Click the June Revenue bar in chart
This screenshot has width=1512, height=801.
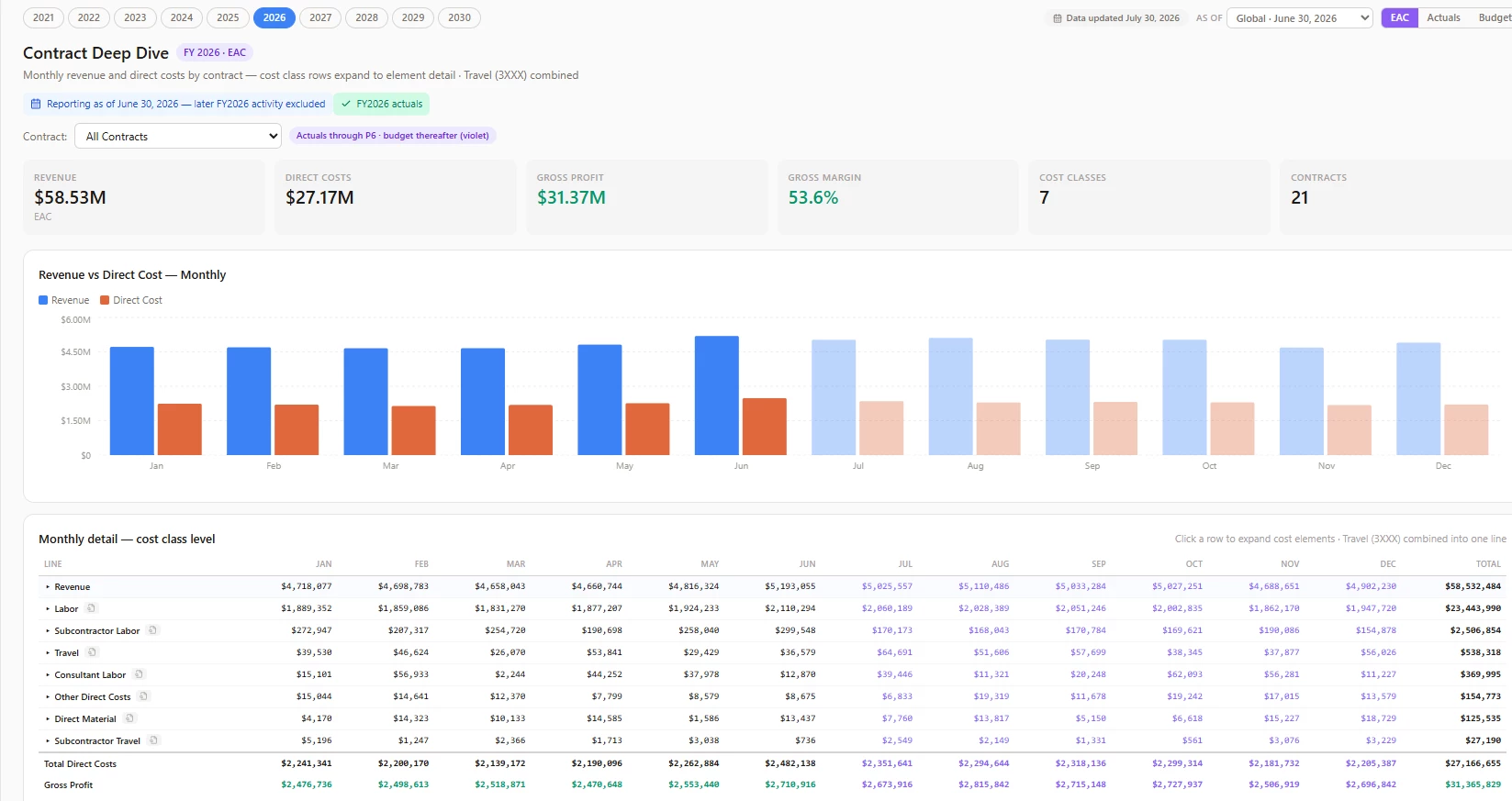tap(717, 395)
